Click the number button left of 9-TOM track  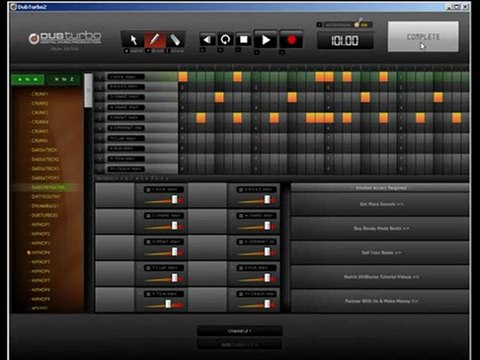click(100, 159)
